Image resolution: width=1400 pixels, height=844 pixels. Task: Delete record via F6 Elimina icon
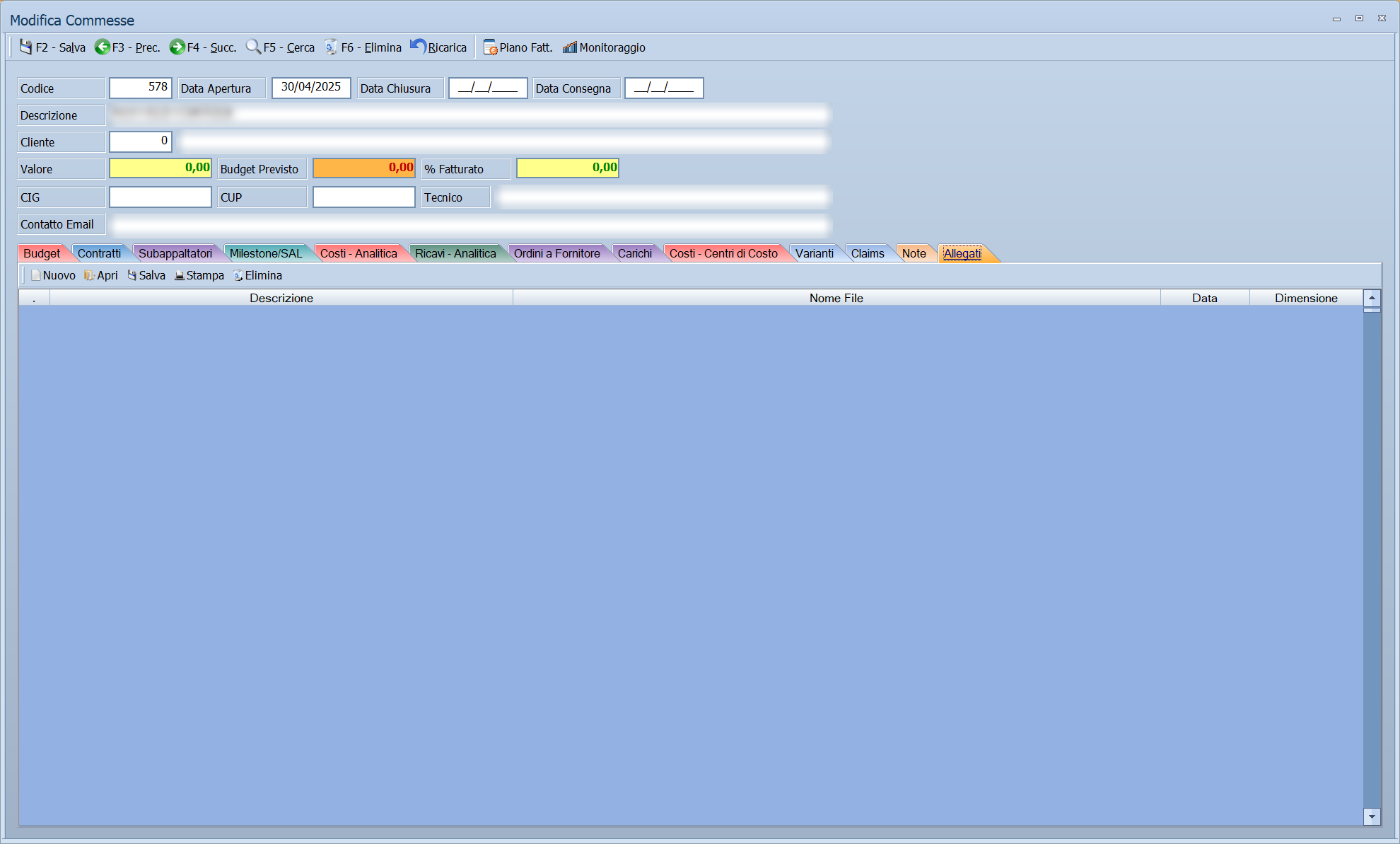[x=330, y=47]
